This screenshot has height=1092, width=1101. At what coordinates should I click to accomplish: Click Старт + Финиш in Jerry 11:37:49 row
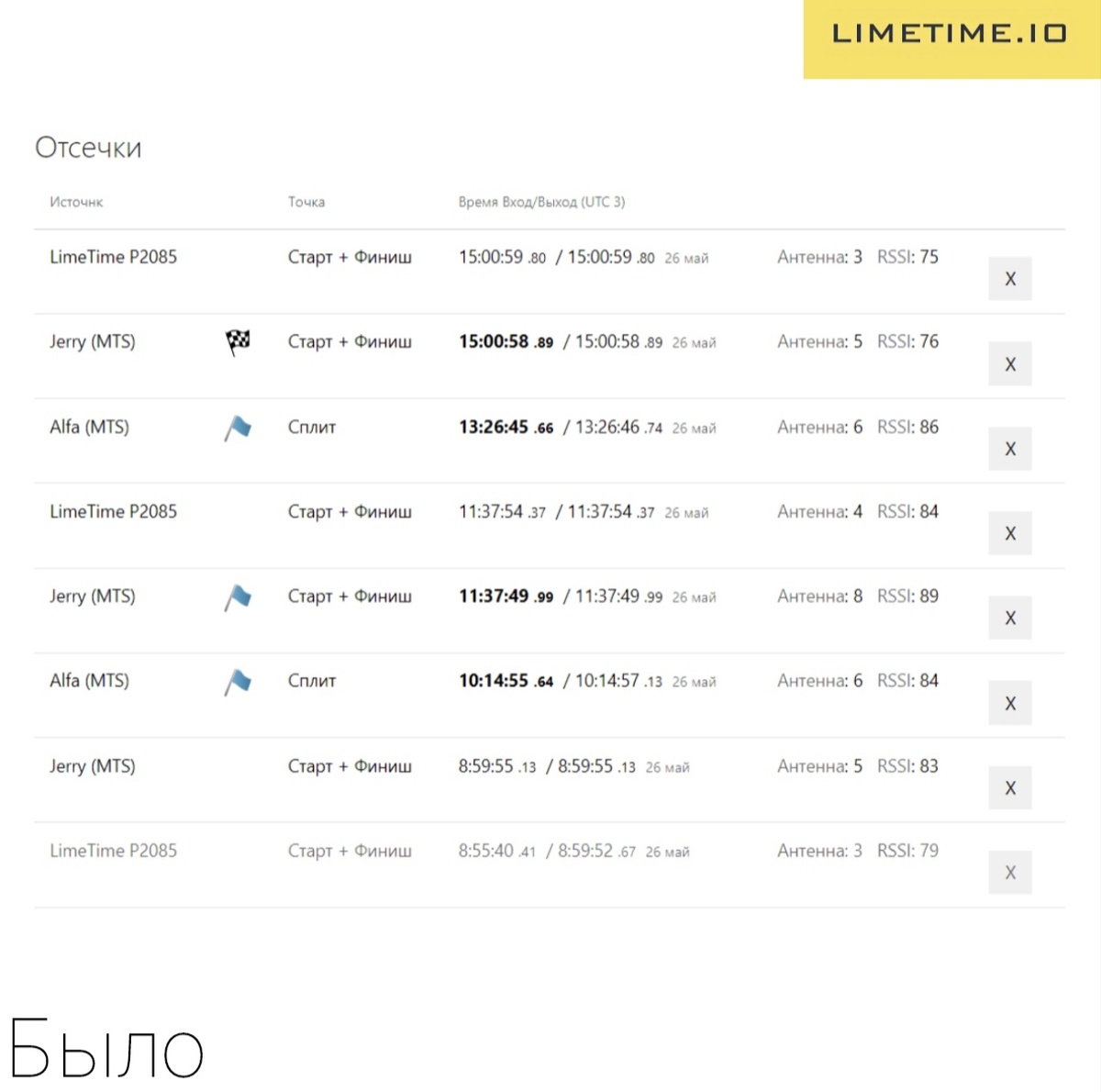350,596
